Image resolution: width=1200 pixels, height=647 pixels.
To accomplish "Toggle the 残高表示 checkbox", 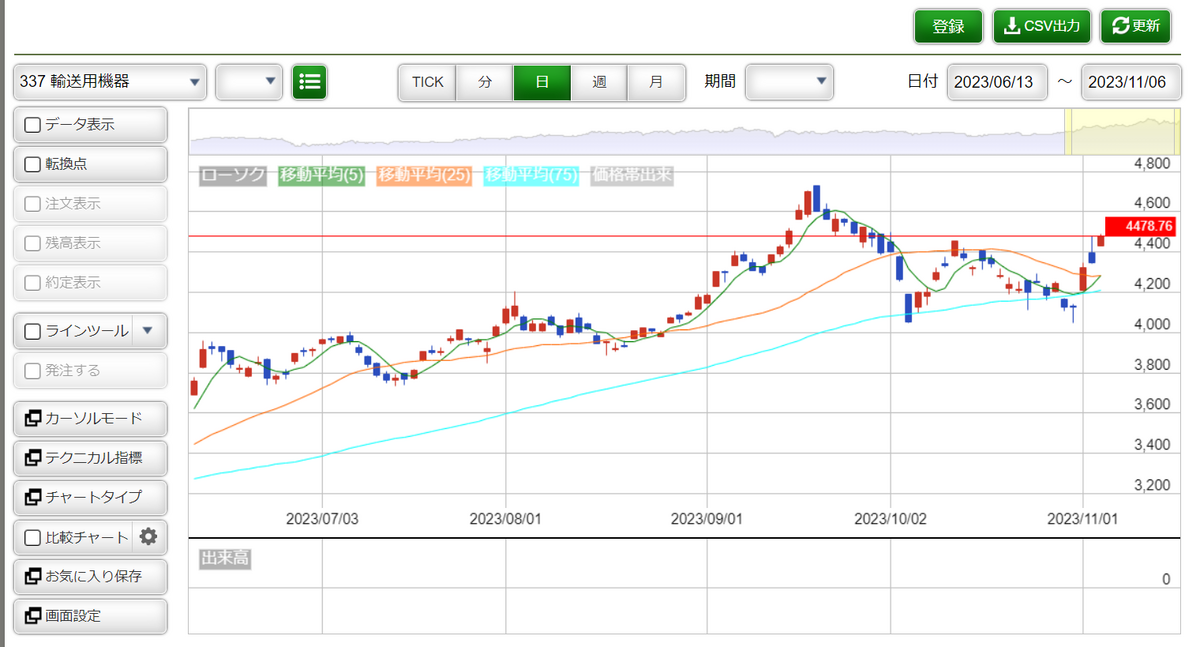I will pyautogui.click(x=32, y=243).
